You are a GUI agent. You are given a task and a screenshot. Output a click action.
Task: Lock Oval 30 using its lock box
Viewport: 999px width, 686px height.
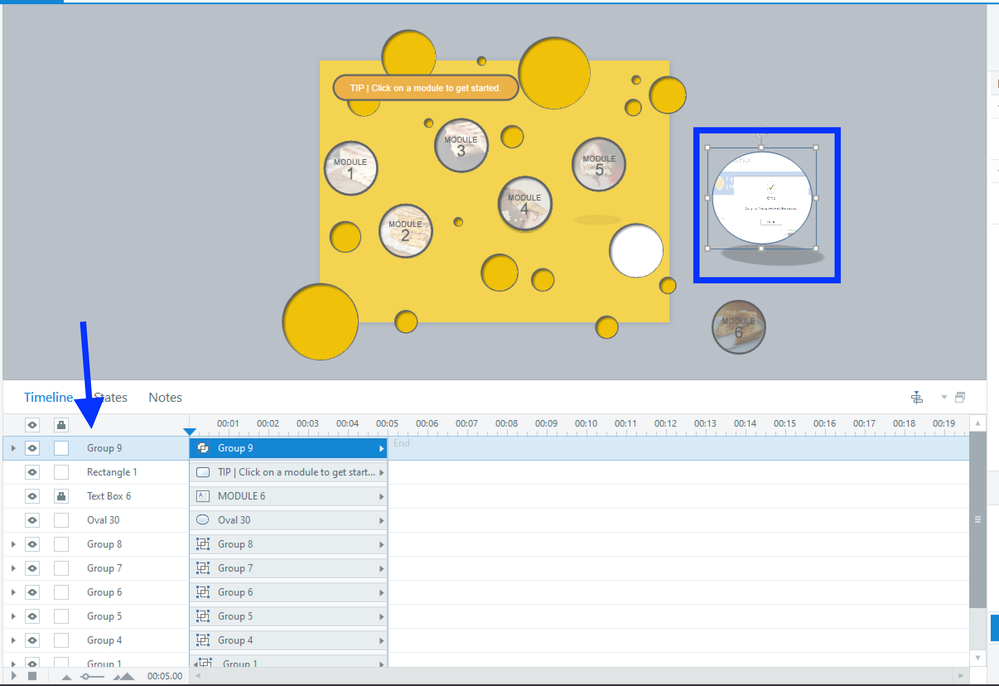click(61, 520)
